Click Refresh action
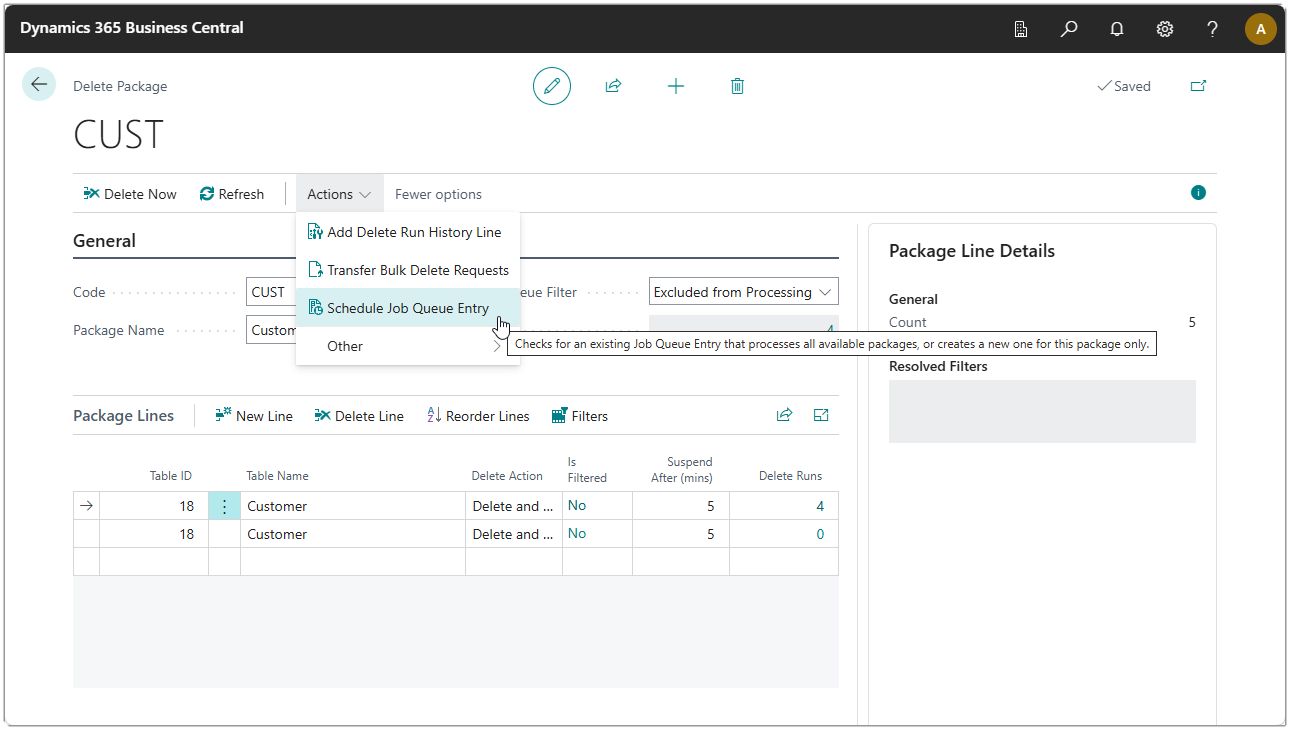 coord(232,194)
